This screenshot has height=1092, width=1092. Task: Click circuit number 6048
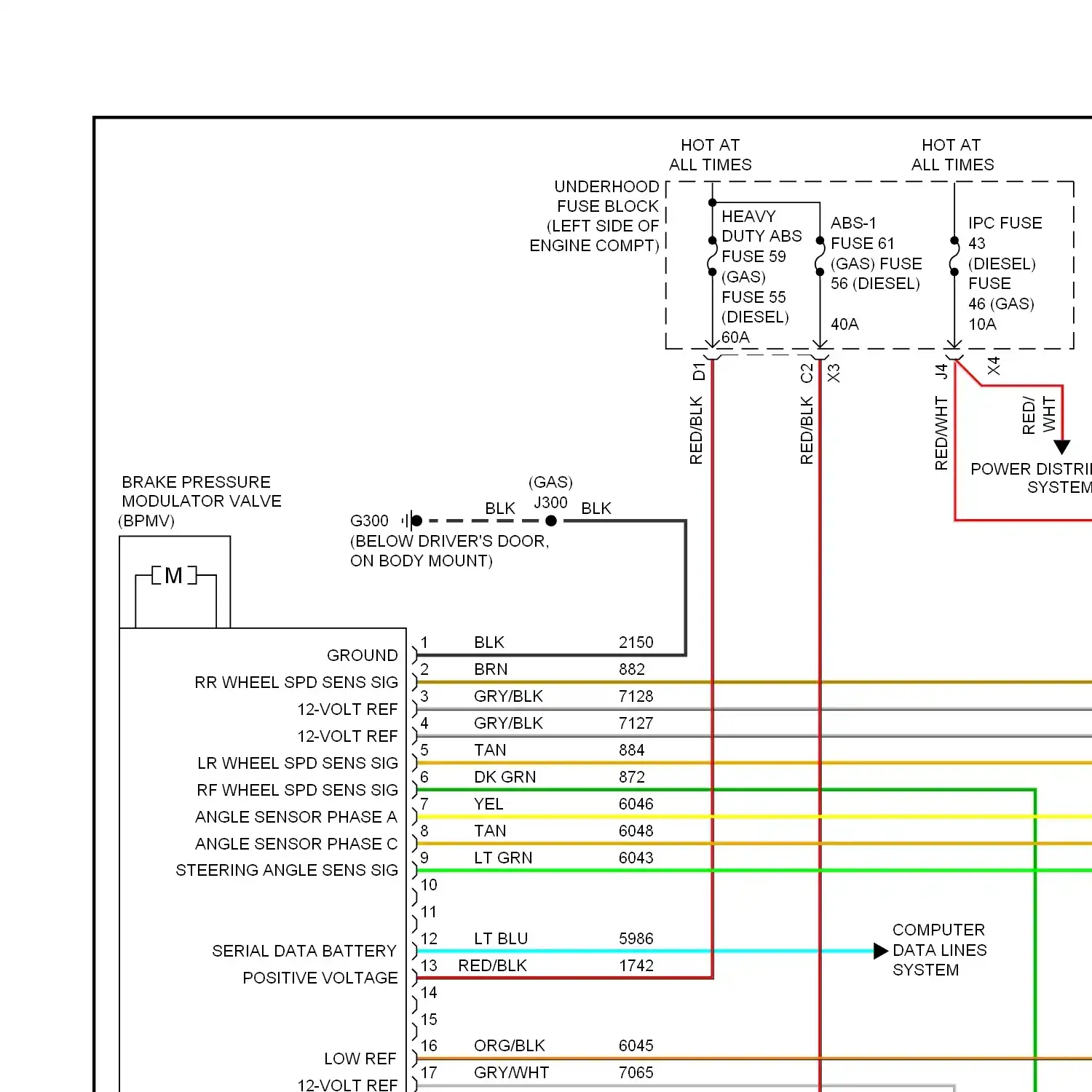[636, 831]
